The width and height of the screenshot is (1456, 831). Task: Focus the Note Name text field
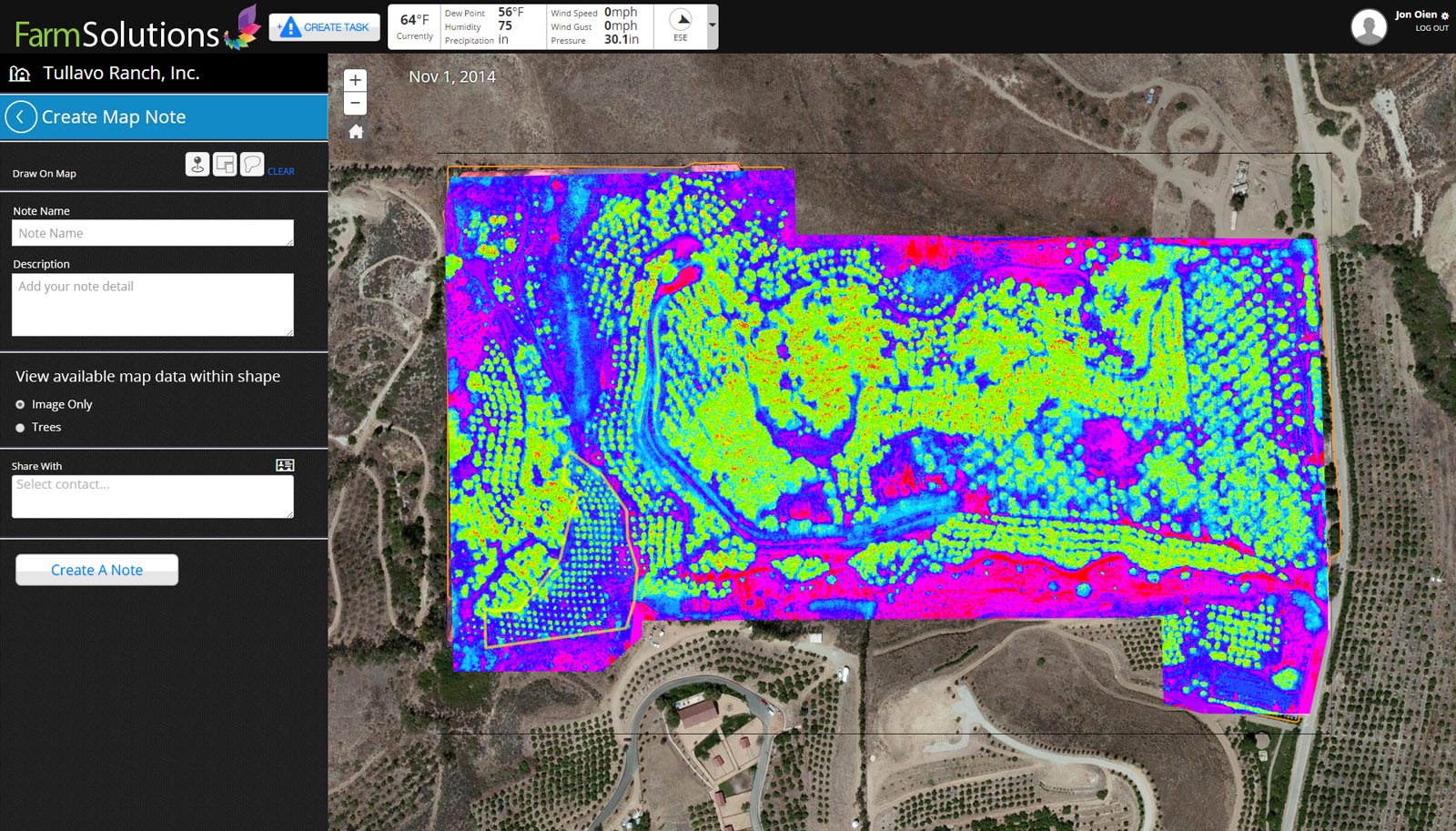[152, 233]
